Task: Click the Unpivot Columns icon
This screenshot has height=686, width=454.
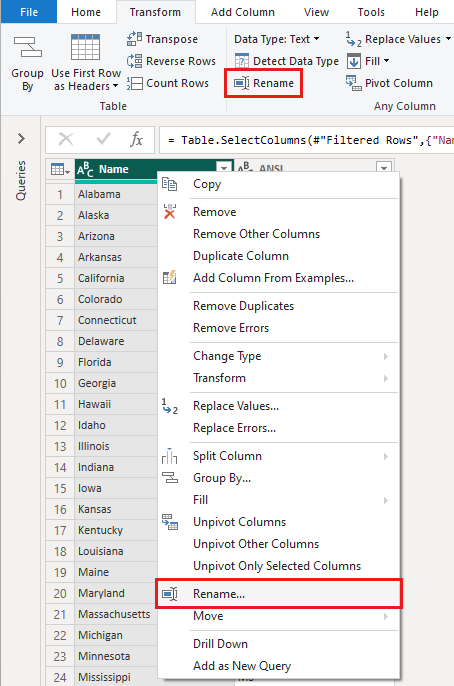Action: (170, 522)
